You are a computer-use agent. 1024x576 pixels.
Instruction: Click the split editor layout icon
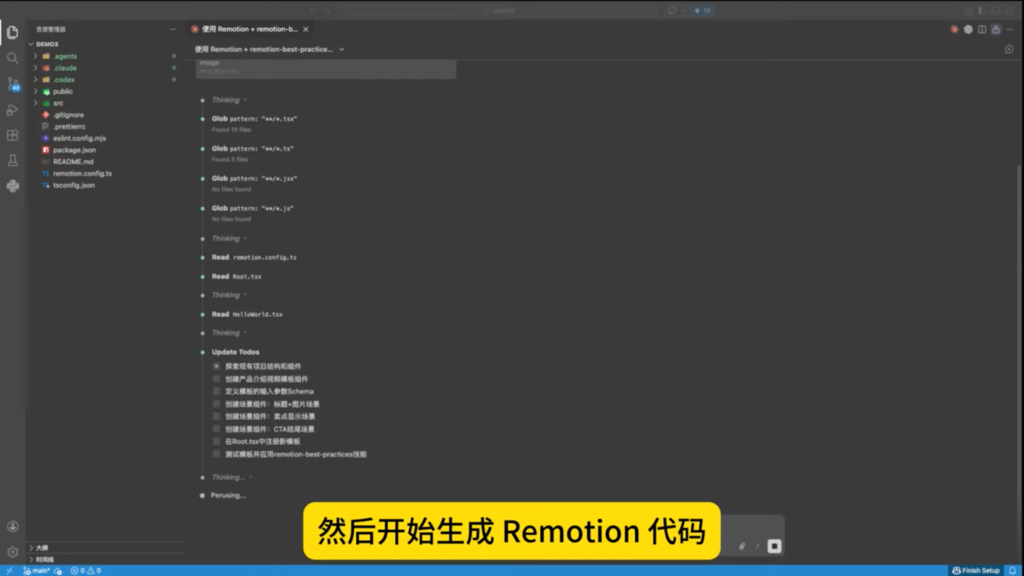click(x=982, y=29)
